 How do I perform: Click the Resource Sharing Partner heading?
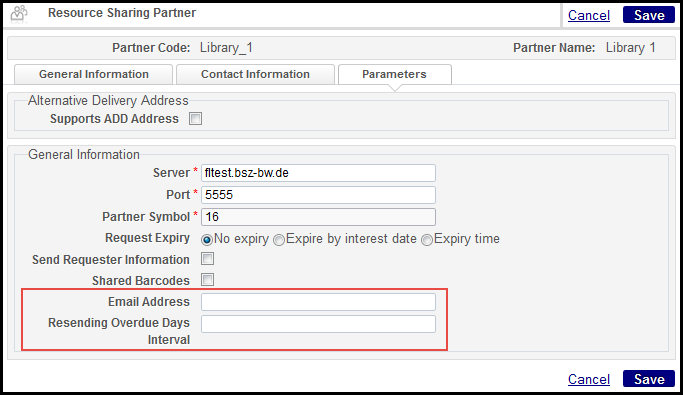(x=122, y=13)
